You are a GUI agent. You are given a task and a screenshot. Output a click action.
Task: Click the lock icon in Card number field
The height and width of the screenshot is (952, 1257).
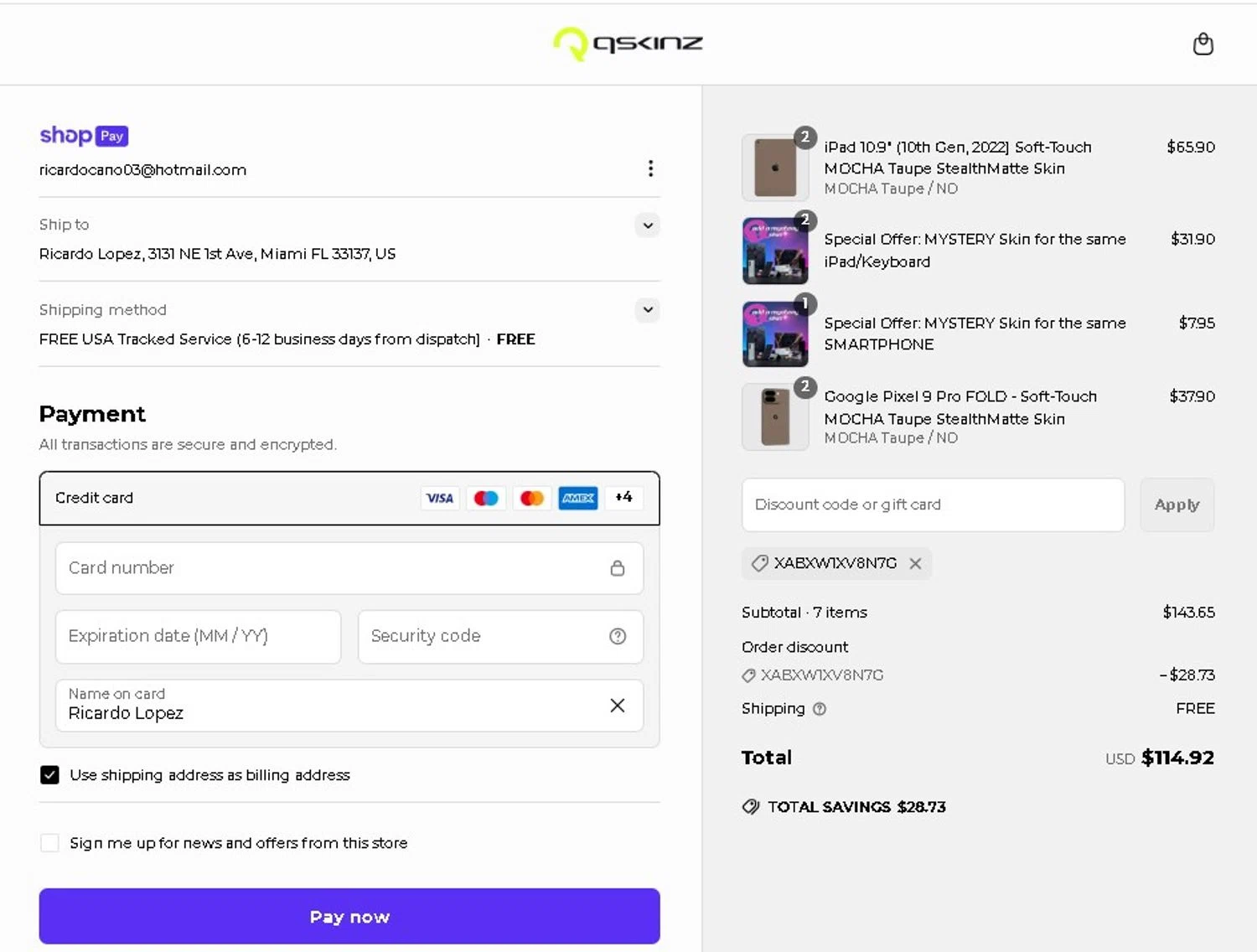[x=618, y=568]
